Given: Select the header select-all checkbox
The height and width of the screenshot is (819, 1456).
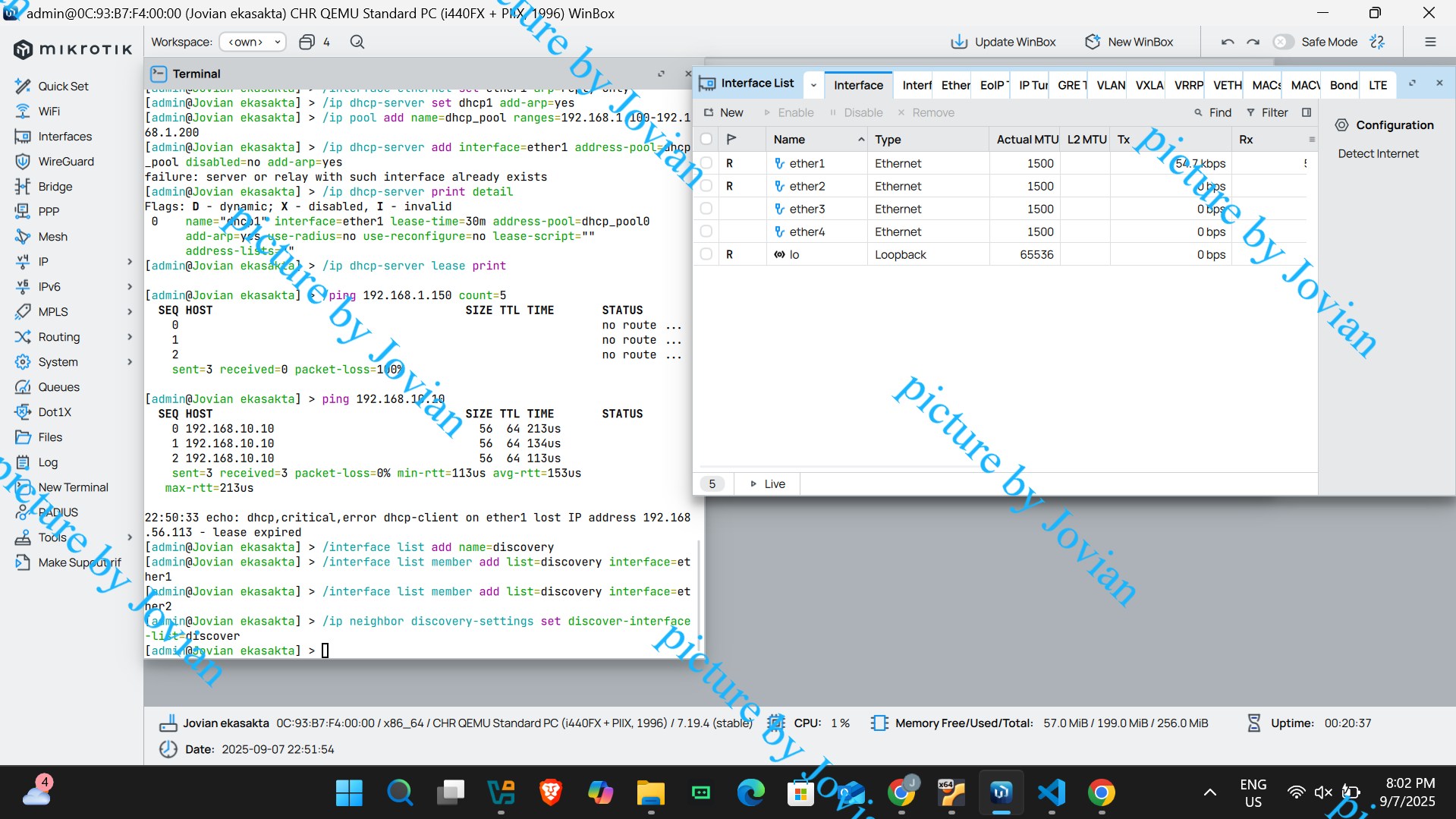Looking at the screenshot, I should coord(706,140).
